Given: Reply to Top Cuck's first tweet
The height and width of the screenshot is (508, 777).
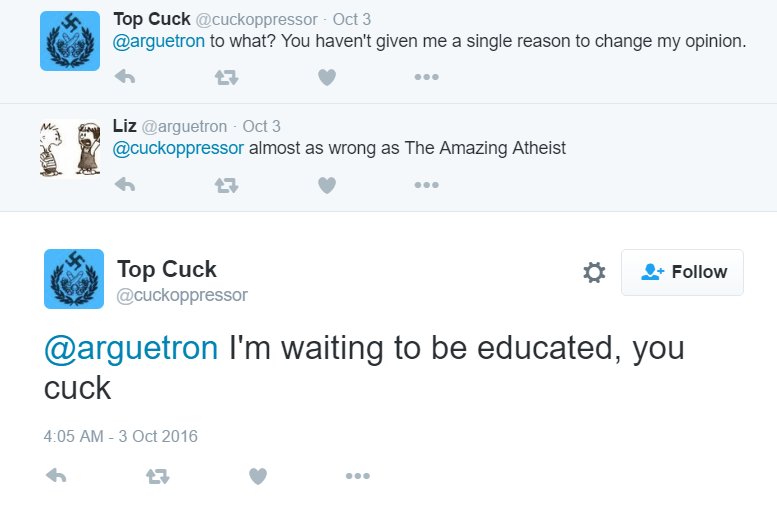Looking at the screenshot, I should (125, 77).
